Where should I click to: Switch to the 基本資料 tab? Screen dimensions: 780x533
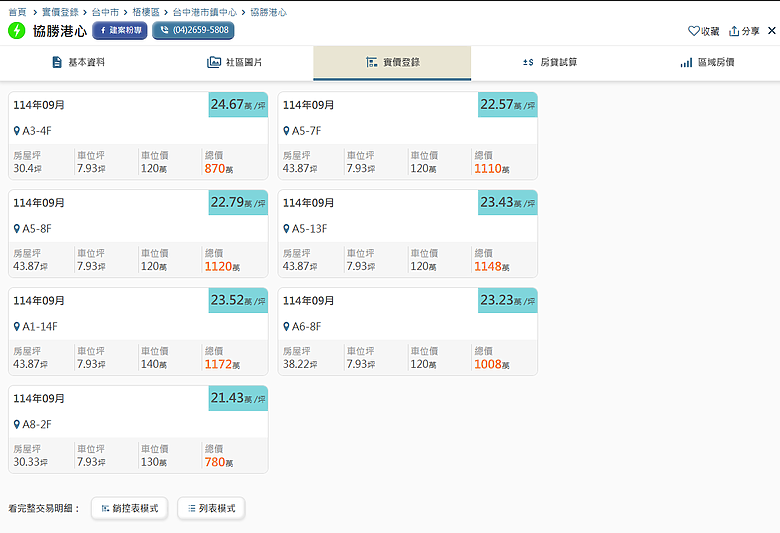tap(78, 62)
